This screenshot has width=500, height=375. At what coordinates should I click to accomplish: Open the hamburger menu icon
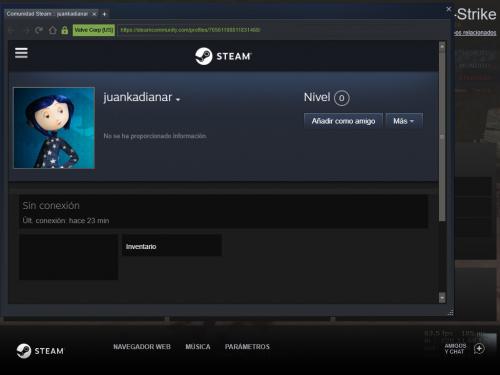[21, 53]
